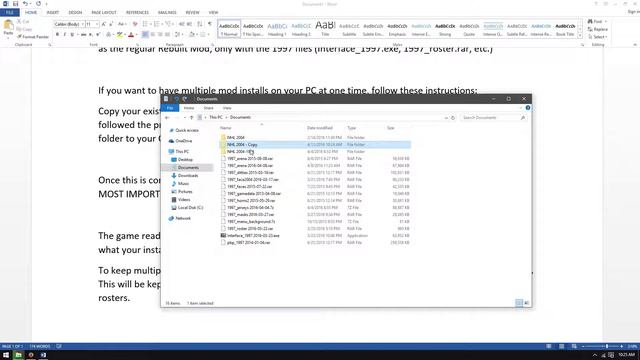Click the Grow Font icon
640x360 pixels.
pos(104,24)
